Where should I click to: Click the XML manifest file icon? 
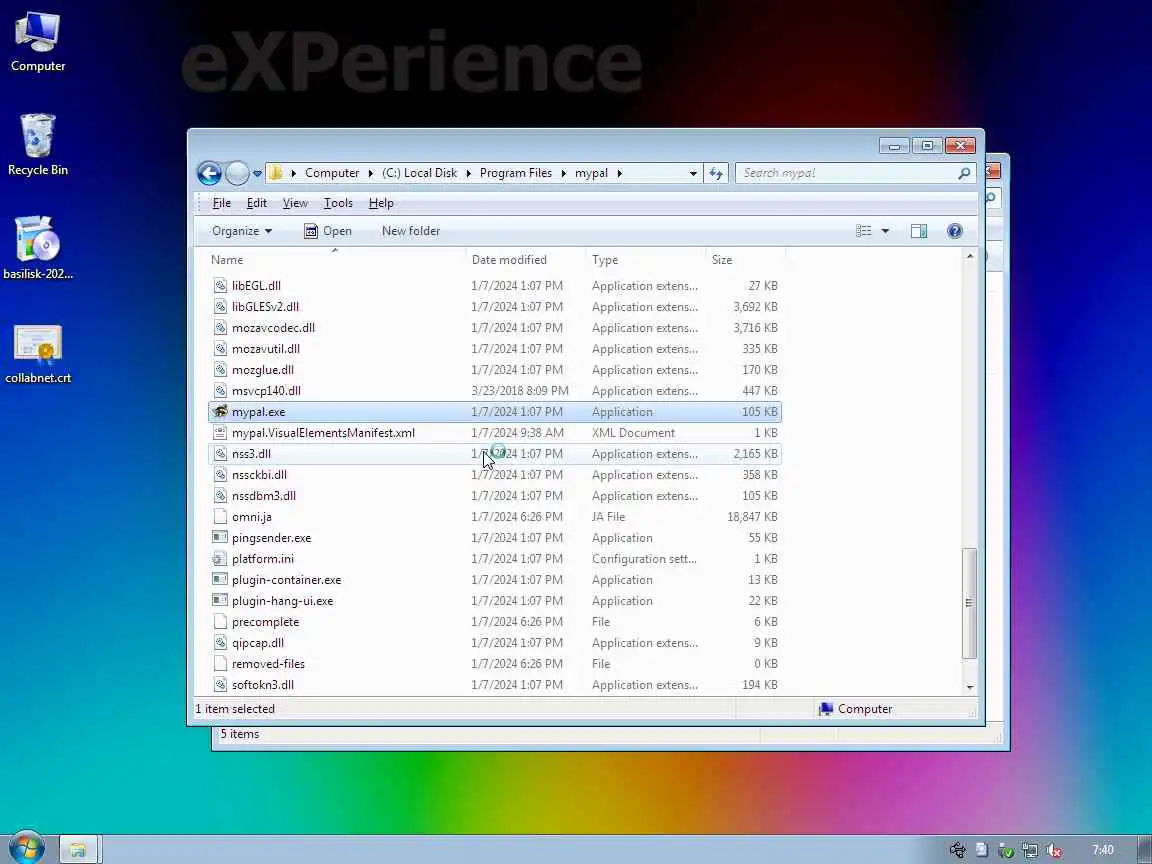tap(220, 433)
